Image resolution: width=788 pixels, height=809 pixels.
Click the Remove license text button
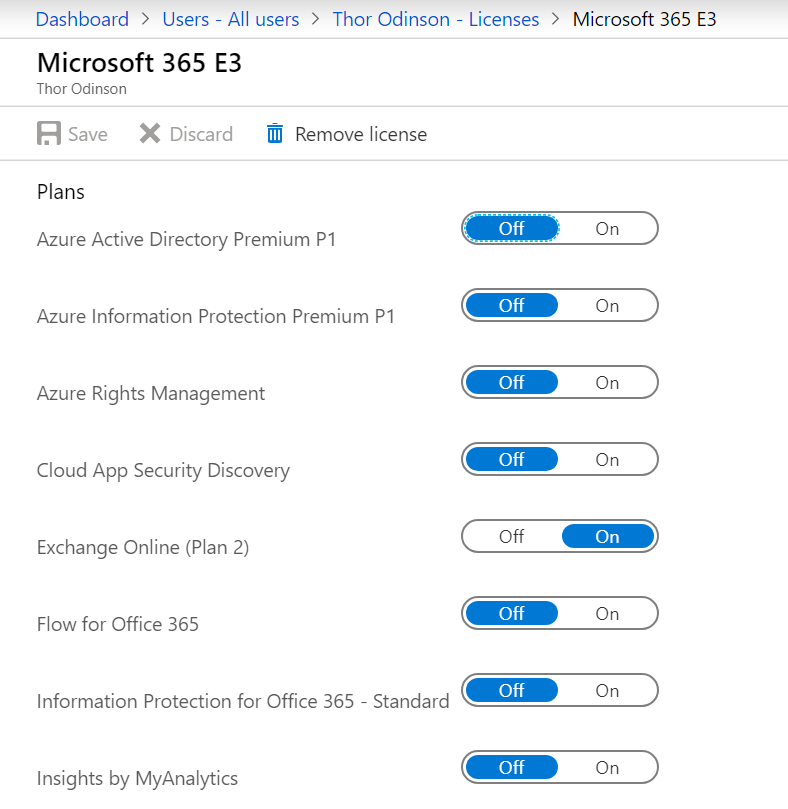click(361, 134)
